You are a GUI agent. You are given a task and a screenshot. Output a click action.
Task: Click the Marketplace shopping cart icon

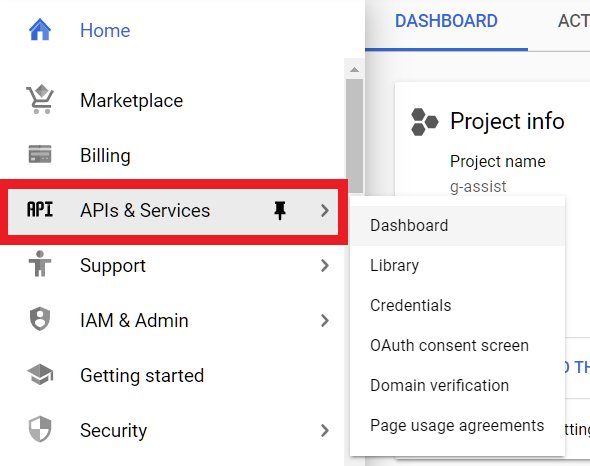(40, 99)
